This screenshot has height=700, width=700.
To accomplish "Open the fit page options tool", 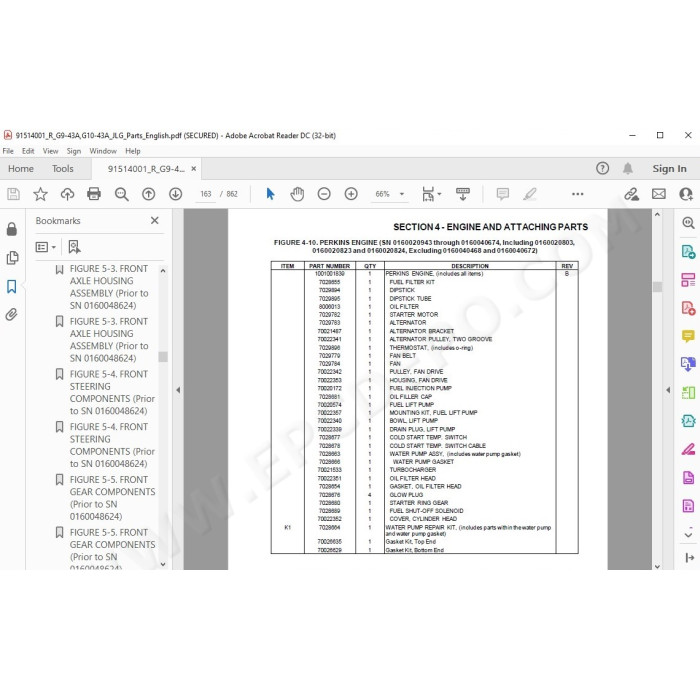I will tap(428, 194).
